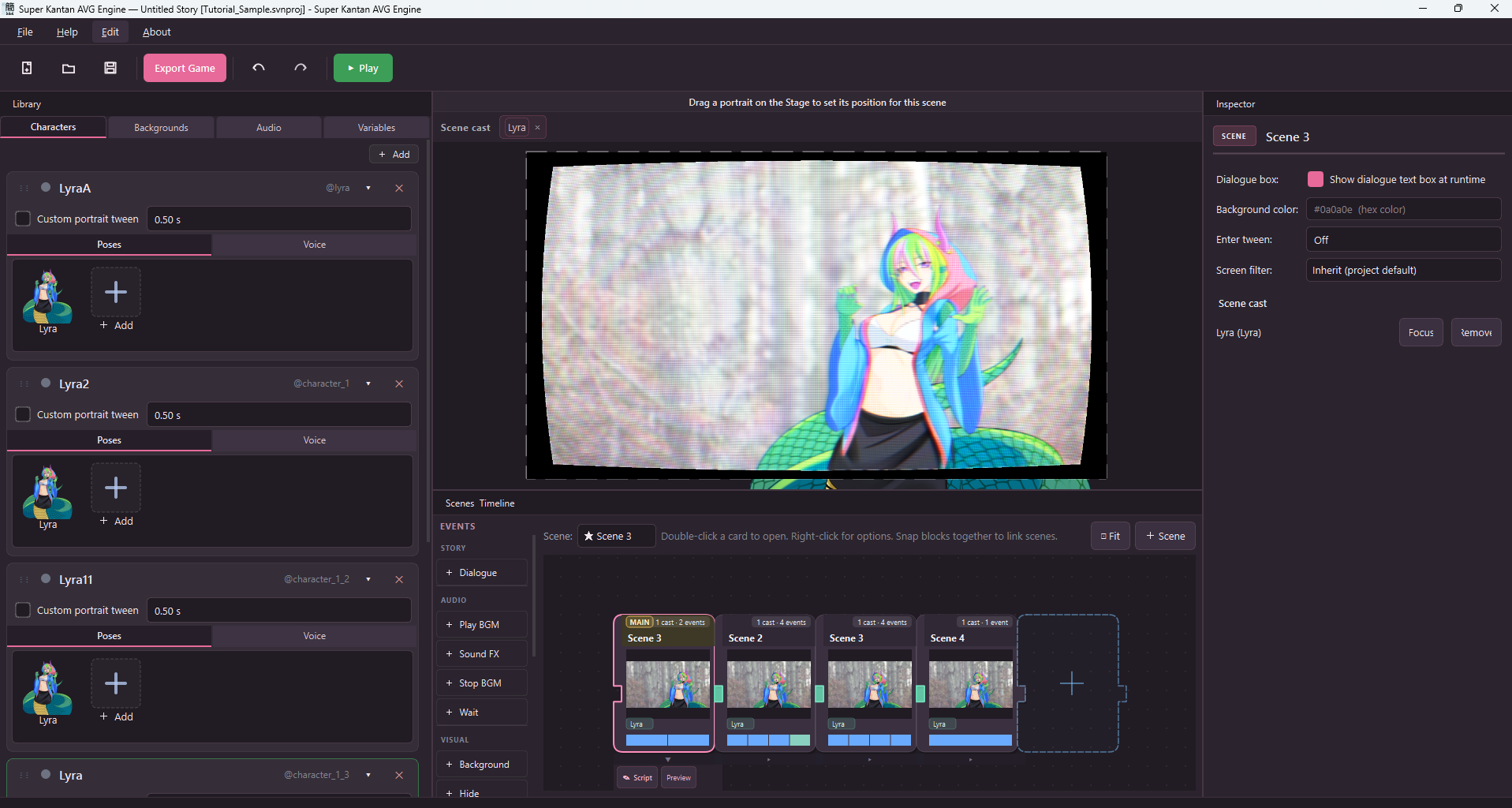Open the Voice tab for Lyra2
This screenshot has height=808, width=1512.
coord(315,440)
